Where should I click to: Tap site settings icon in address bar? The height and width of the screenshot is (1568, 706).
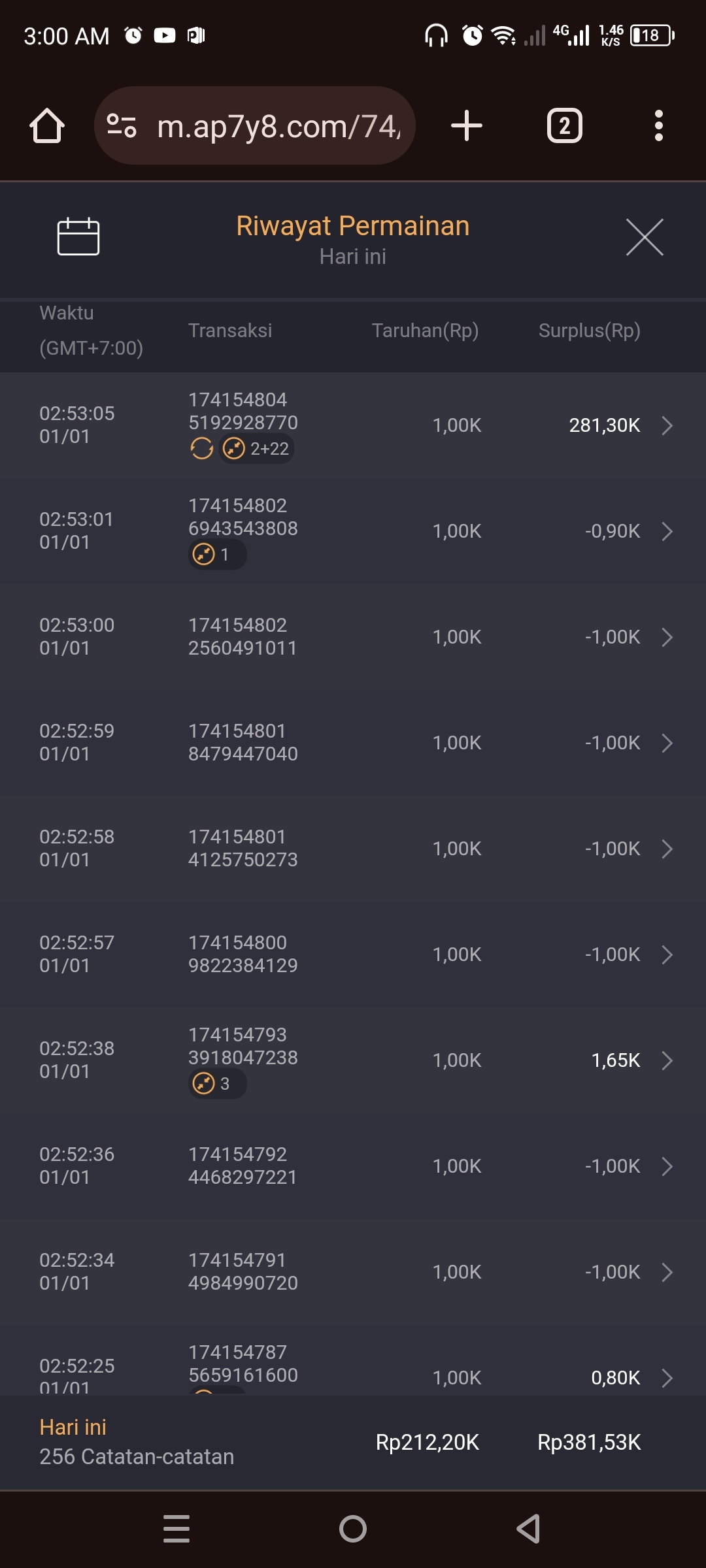122,125
